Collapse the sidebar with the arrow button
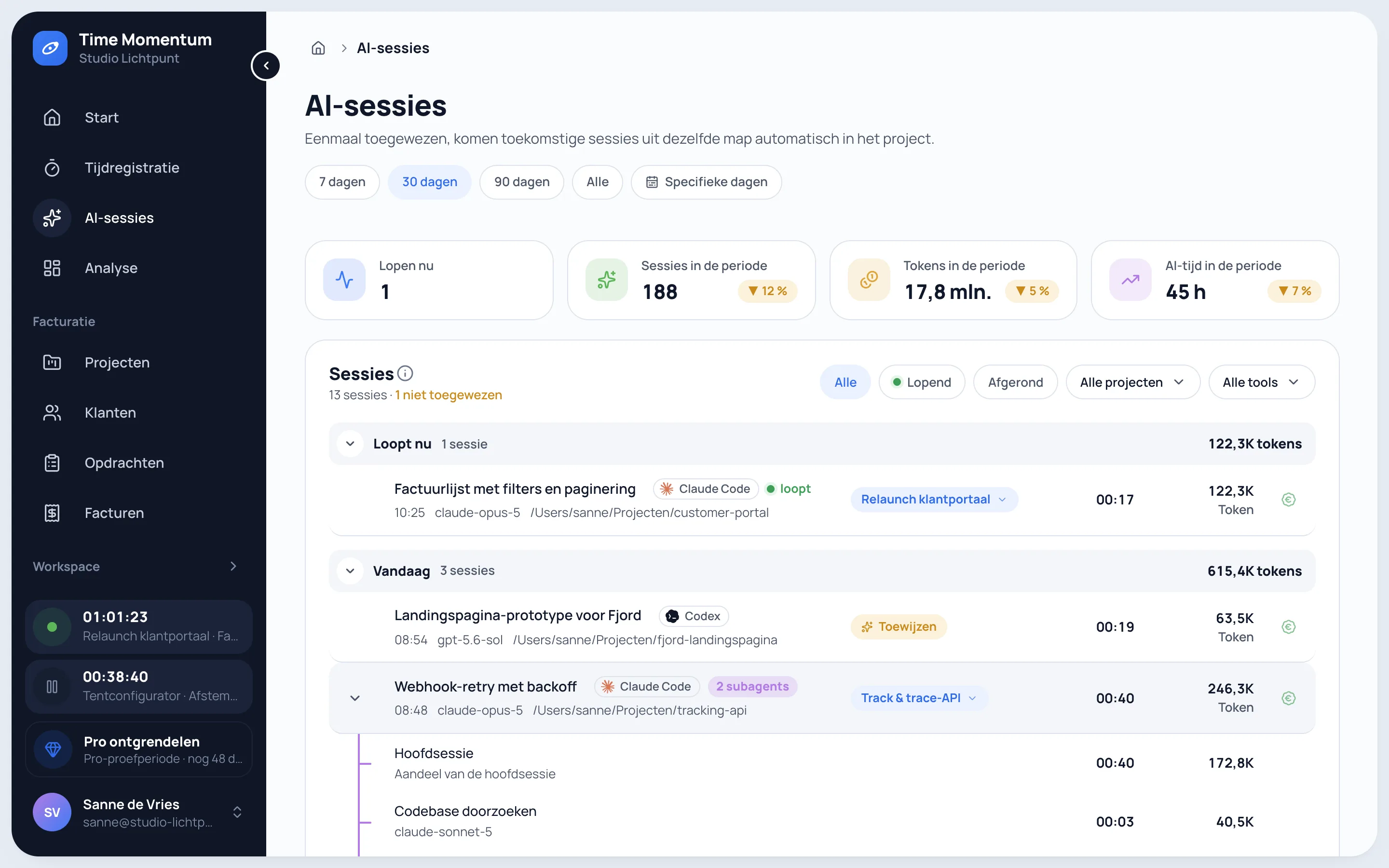The height and width of the screenshot is (868, 1389). (266, 66)
